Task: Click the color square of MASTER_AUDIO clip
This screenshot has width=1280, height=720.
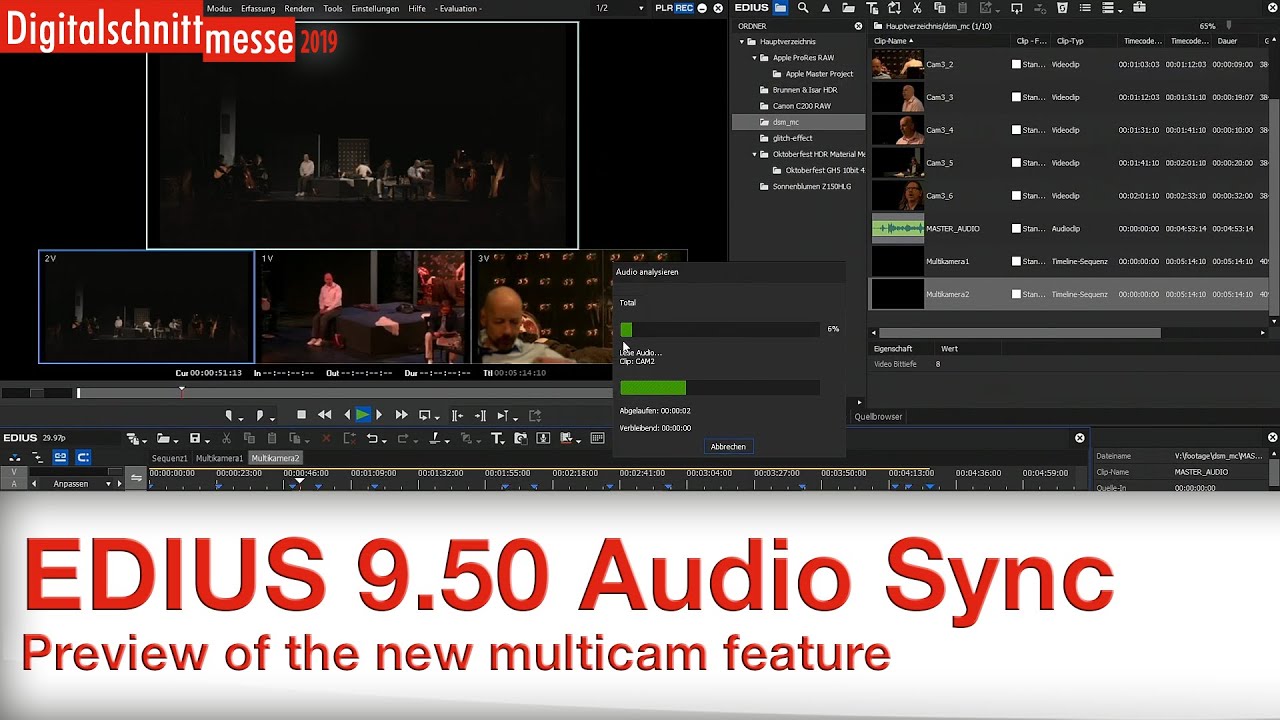Action: point(1016,229)
